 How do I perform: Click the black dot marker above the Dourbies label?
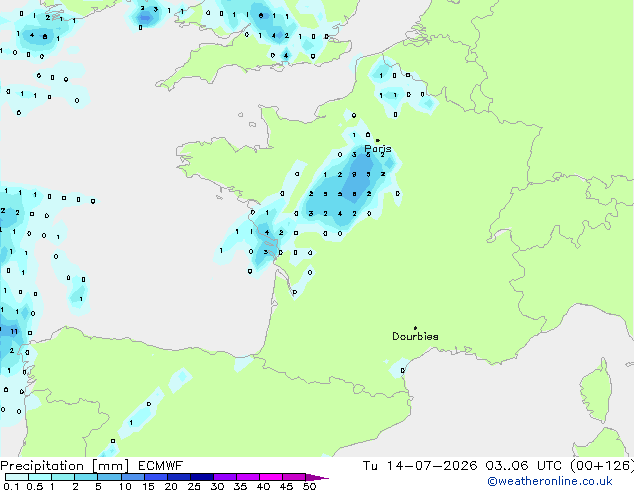(415, 328)
